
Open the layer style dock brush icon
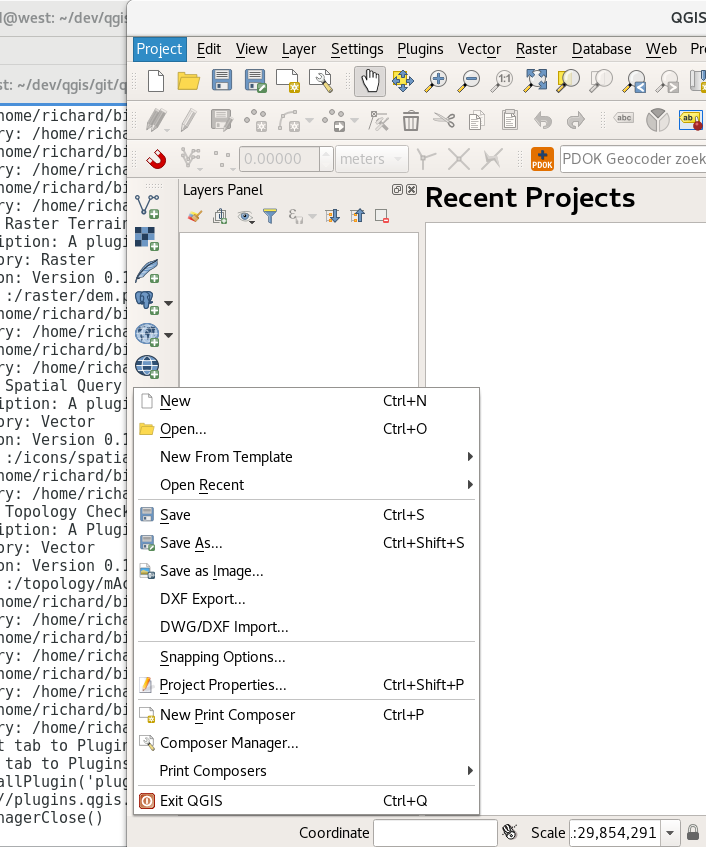pos(195,215)
